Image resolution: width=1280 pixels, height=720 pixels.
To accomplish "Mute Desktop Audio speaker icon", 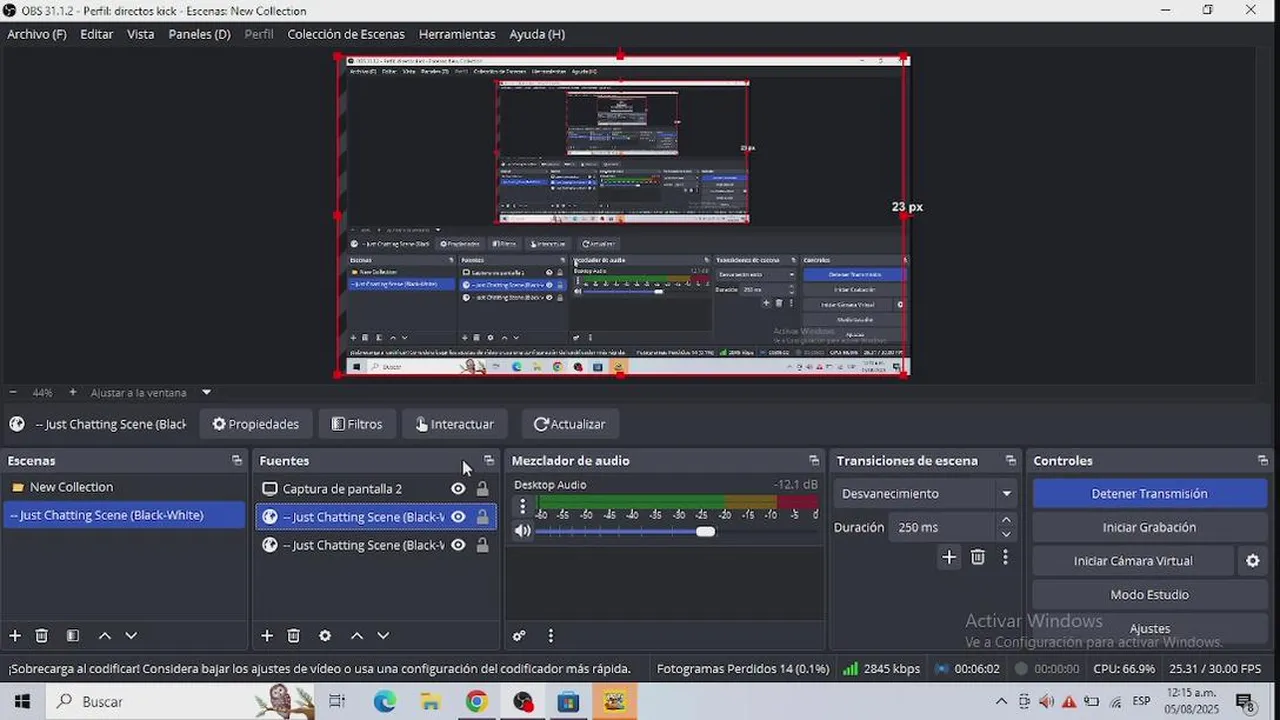I will click(x=522, y=531).
